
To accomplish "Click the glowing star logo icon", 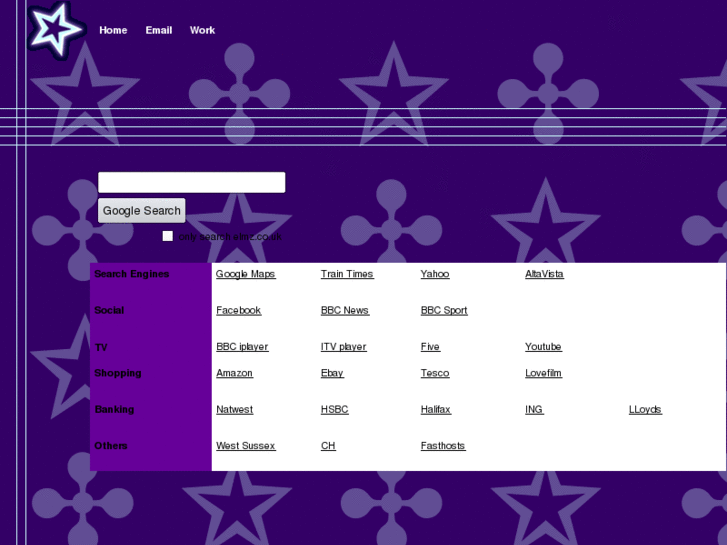I will coord(56,30).
